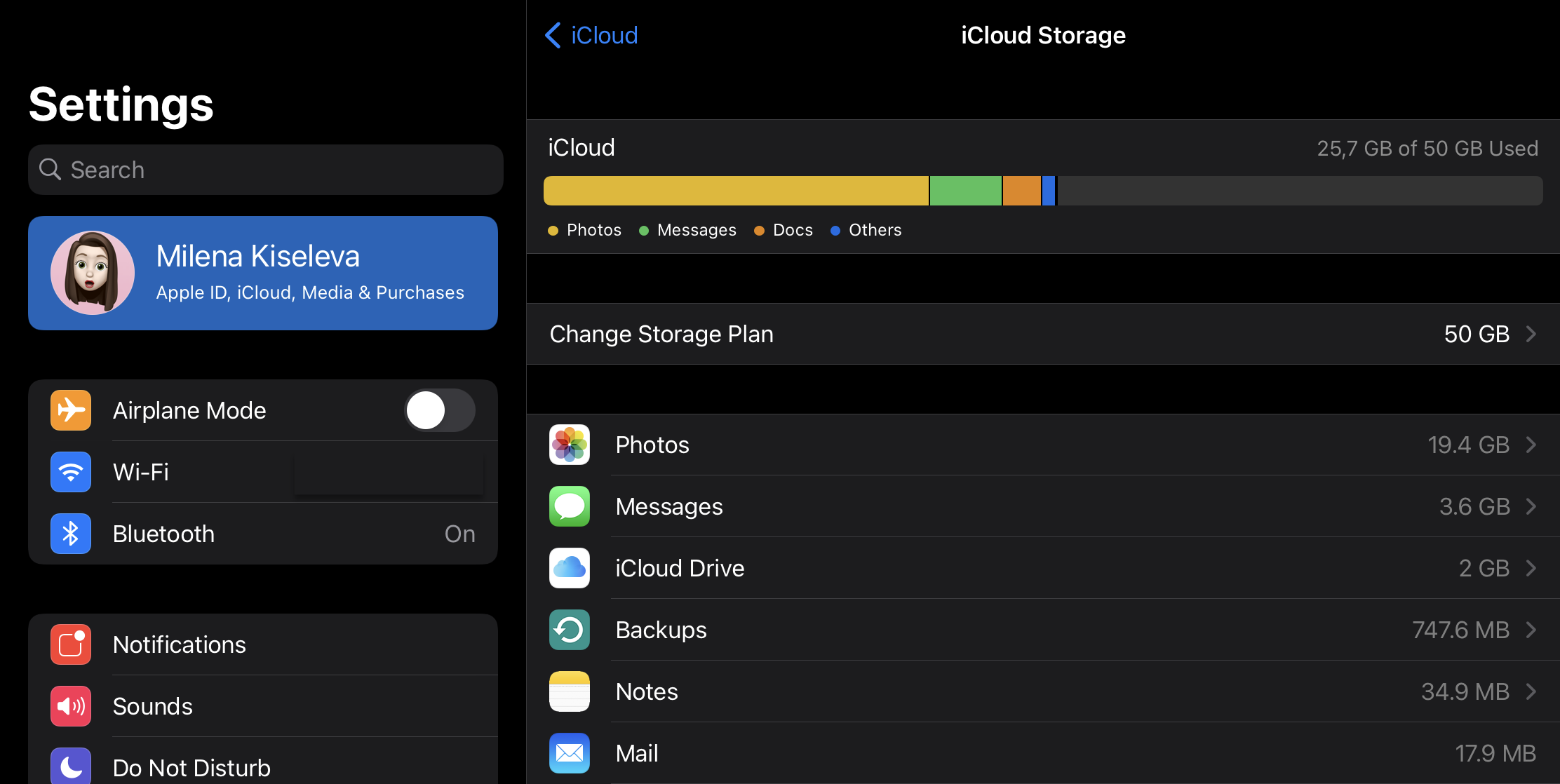Tap the Wi-Fi icon

point(71,472)
